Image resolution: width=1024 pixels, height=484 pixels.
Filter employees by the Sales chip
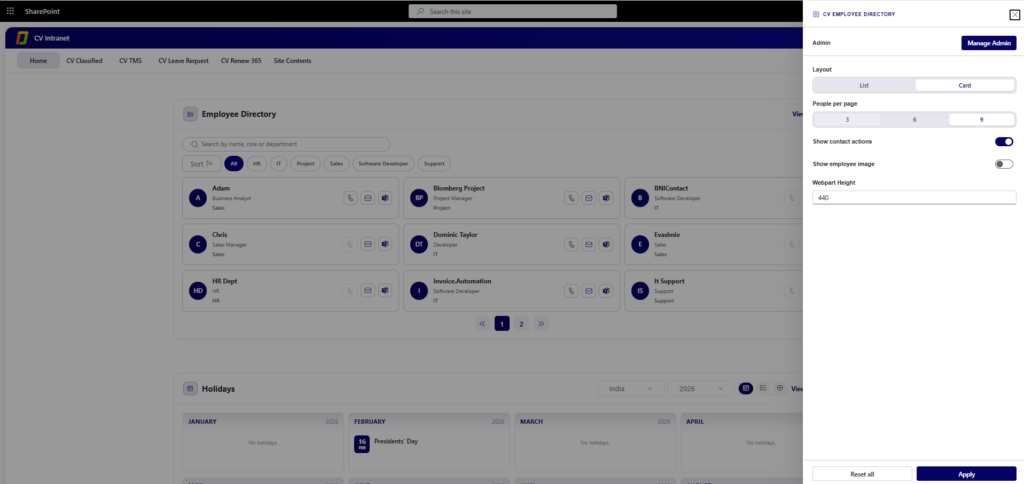(x=336, y=164)
